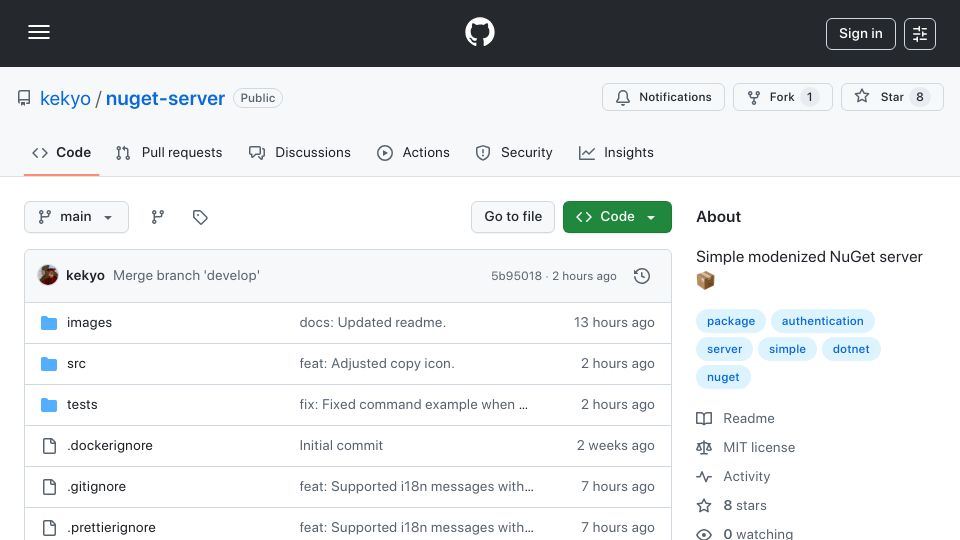The image size is (960, 540).
Task: Click the .prettierignore file icon
Action: click(x=49, y=528)
